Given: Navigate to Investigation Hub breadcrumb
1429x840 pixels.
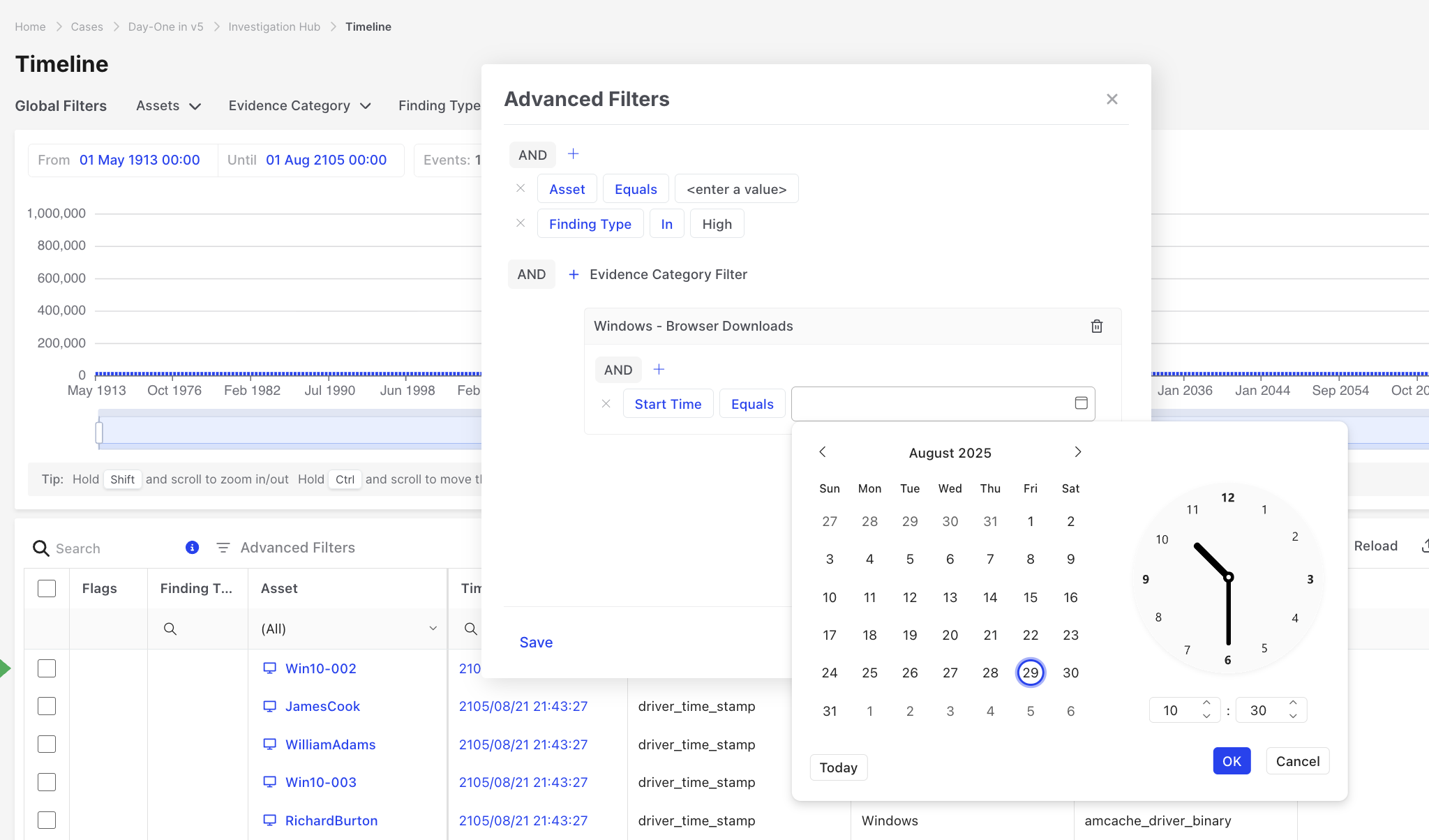Looking at the screenshot, I should click(x=274, y=27).
